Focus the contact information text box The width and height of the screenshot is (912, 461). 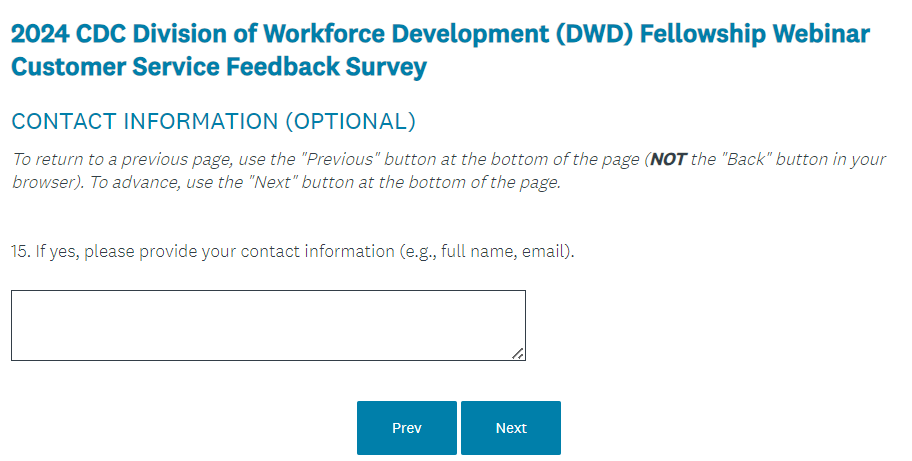click(x=267, y=325)
